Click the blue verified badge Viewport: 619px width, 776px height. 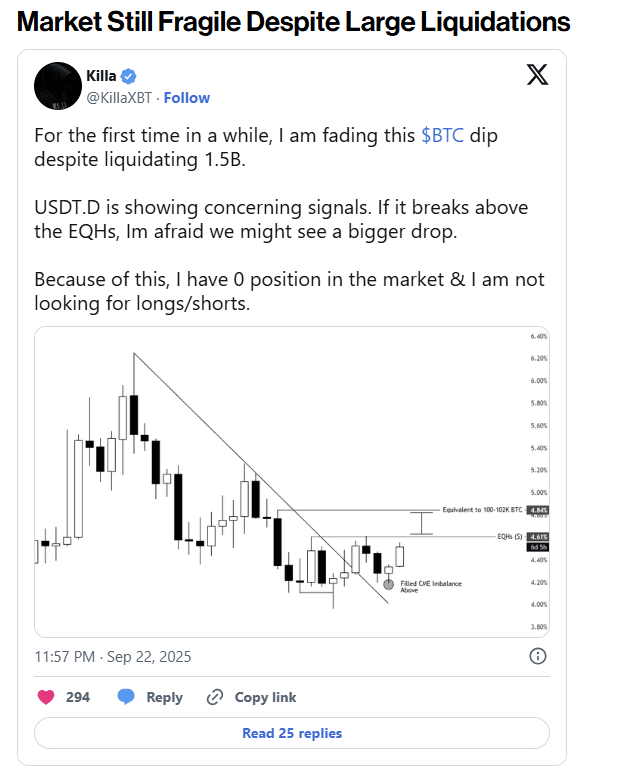(x=129, y=76)
